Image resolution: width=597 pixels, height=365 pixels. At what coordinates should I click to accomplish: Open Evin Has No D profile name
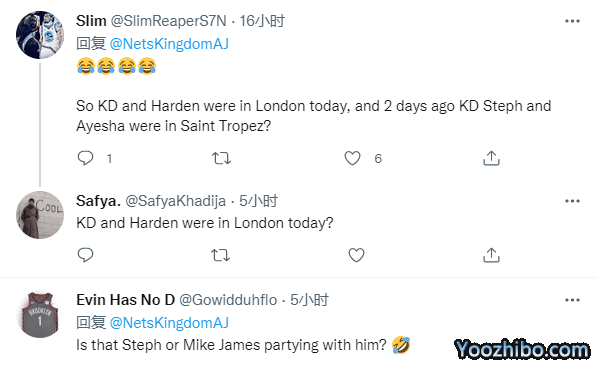125,300
